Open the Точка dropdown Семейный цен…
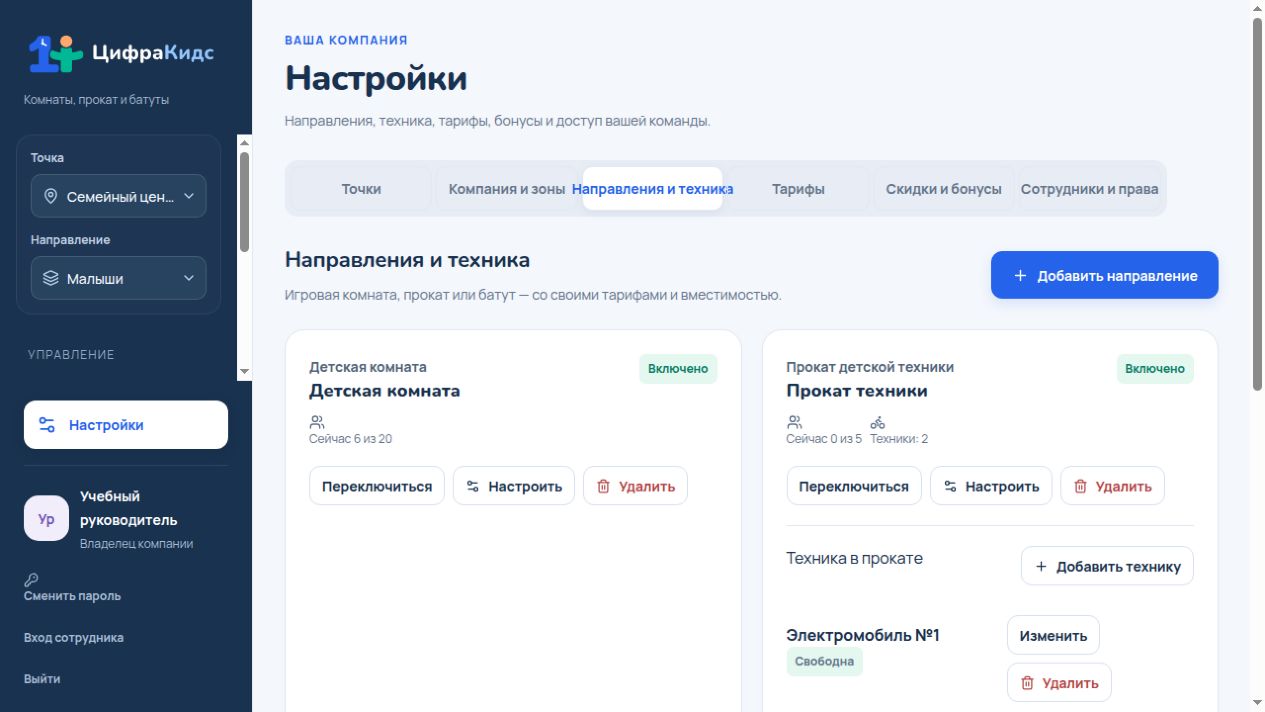 pyautogui.click(x=118, y=197)
